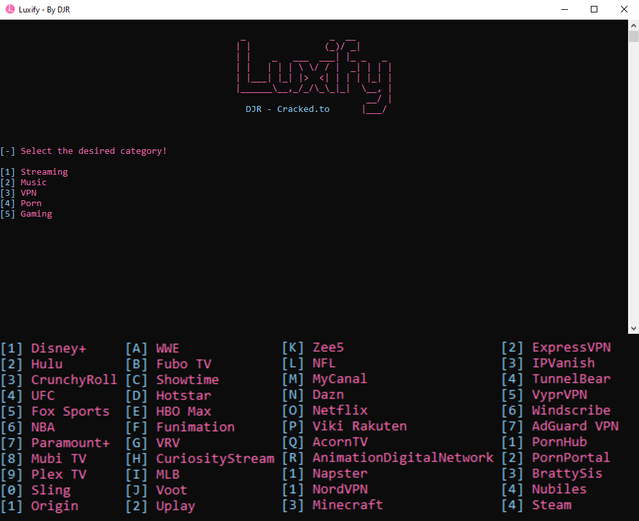Click the Steam entry
This screenshot has height=521, width=639.
pyautogui.click(x=537, y=505)
